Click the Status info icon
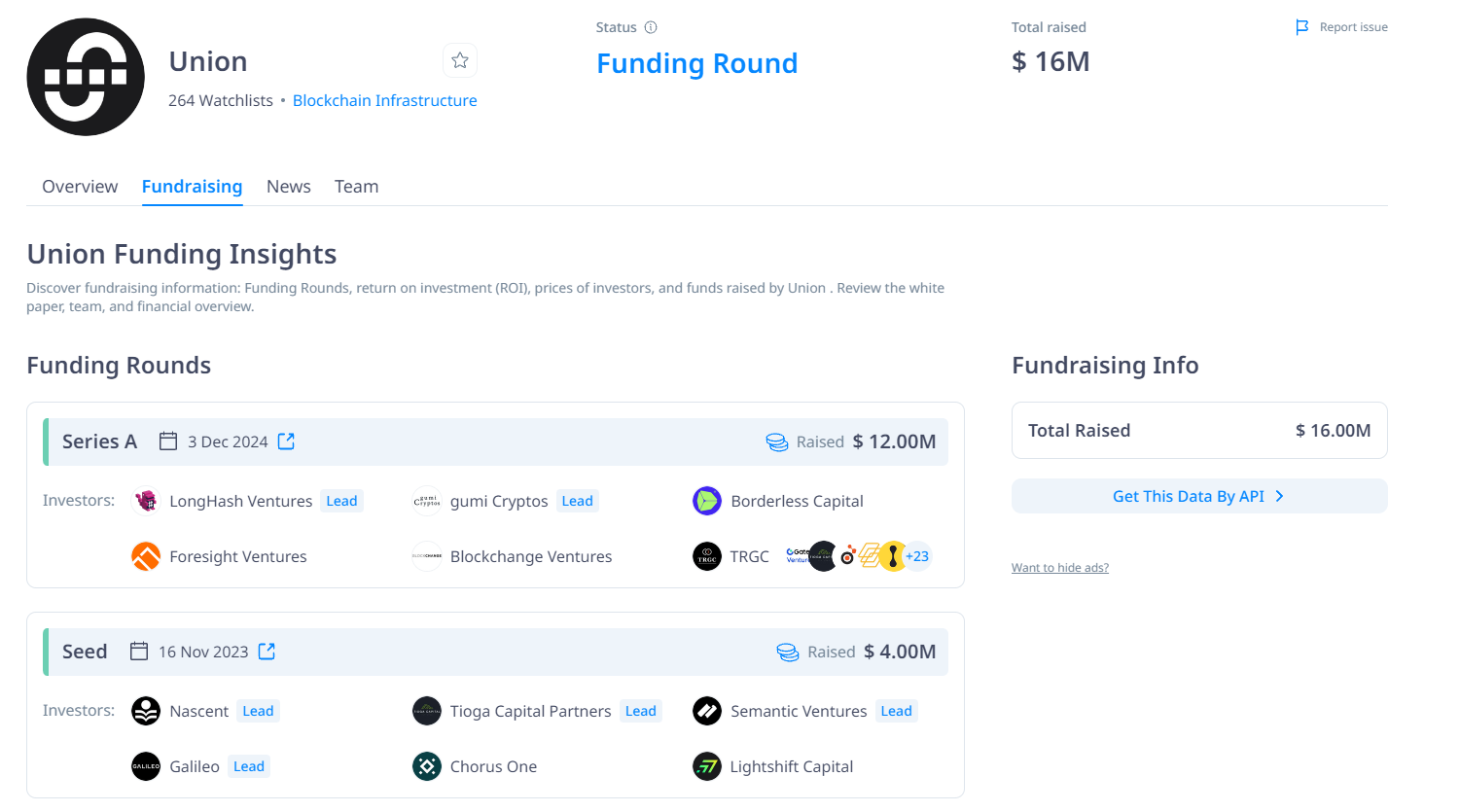Screen dimensions: 1460x812 coord(651,27)
